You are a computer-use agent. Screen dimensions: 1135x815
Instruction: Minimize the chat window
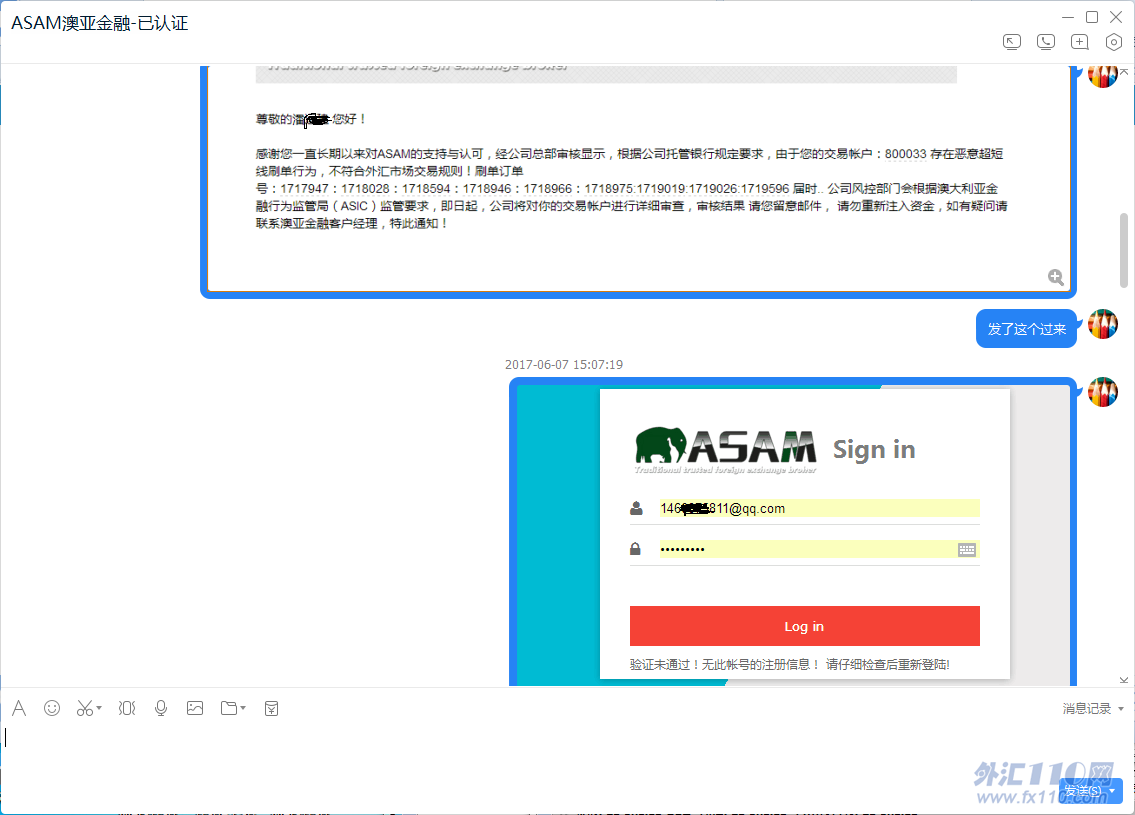click(x=1068, y=17)
